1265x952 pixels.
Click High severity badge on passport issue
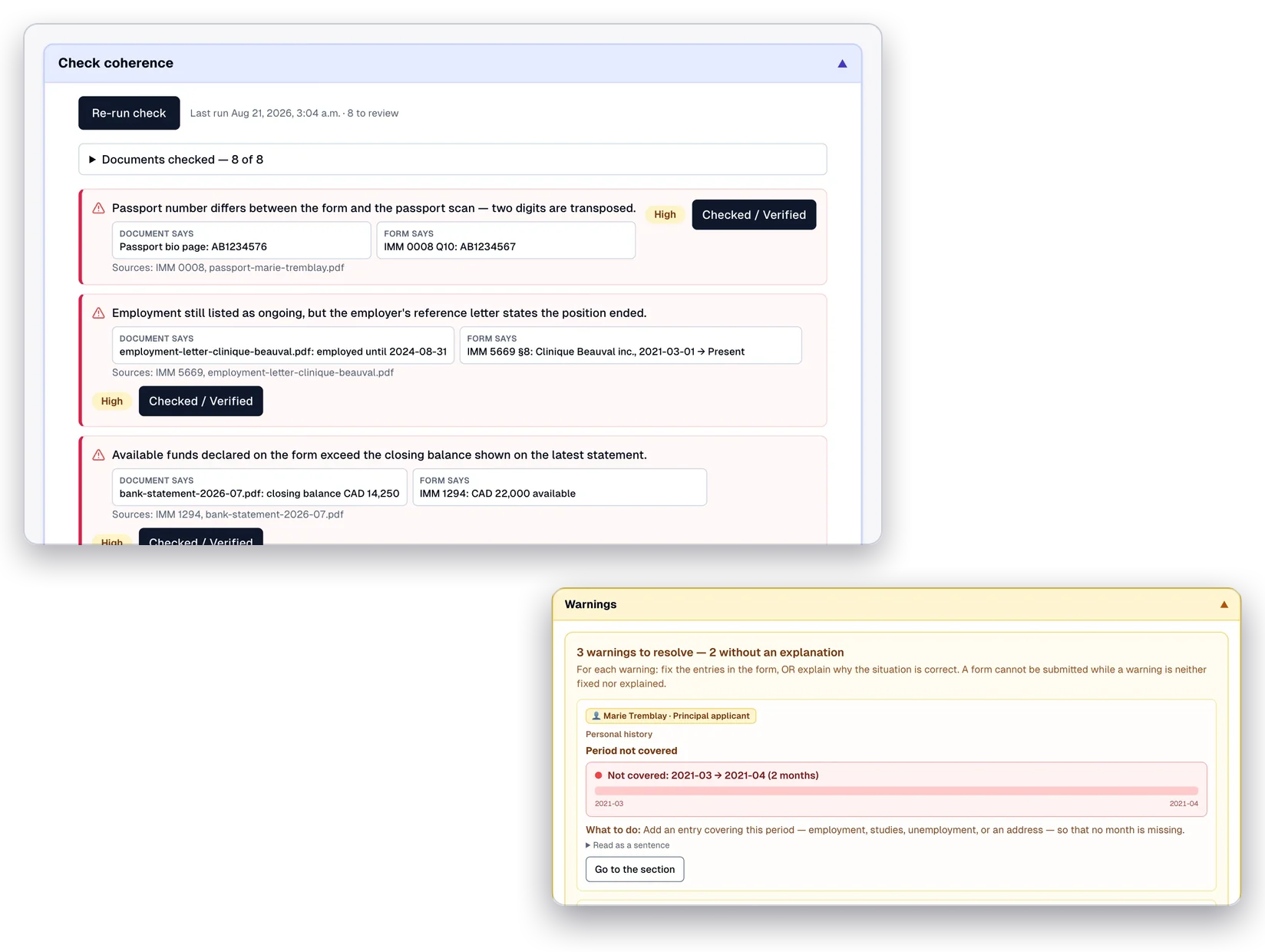(665, 215)
